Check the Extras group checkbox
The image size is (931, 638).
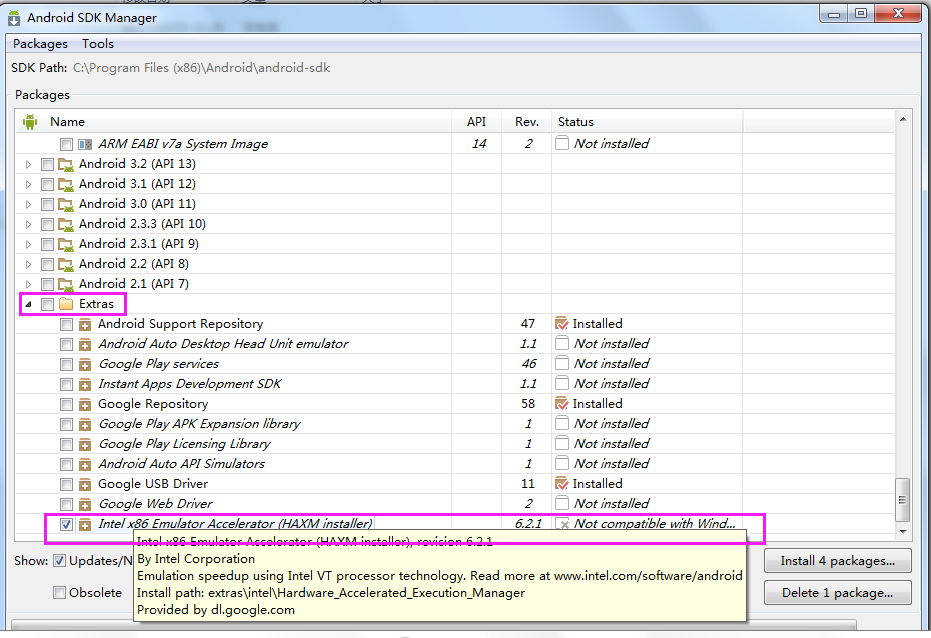tap(47, 304)
